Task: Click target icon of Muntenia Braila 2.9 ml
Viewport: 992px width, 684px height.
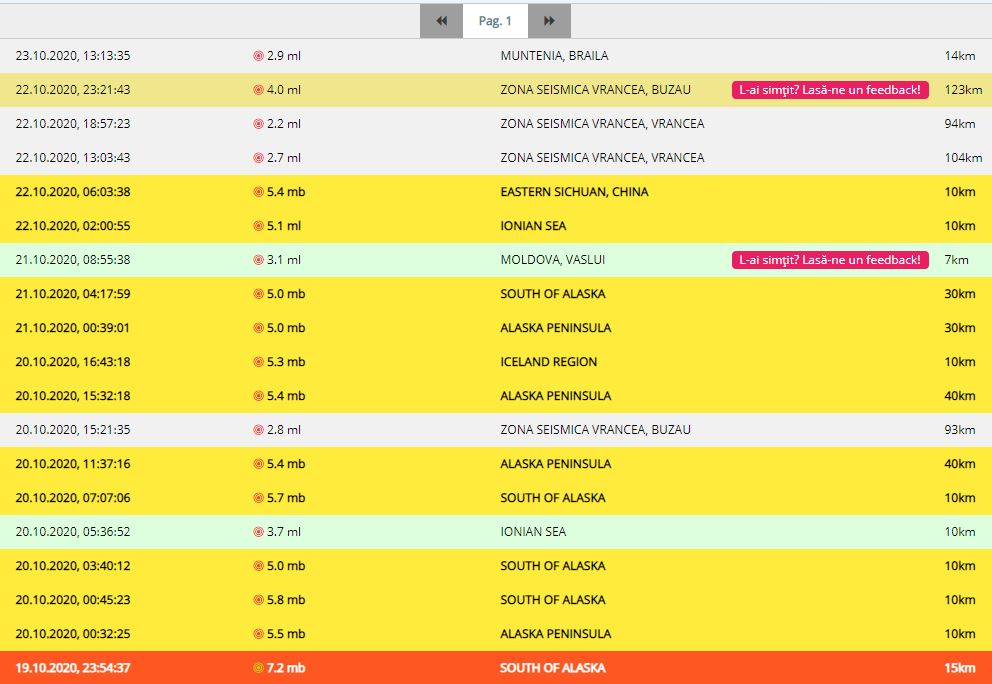Action: [x=258, y=56]
